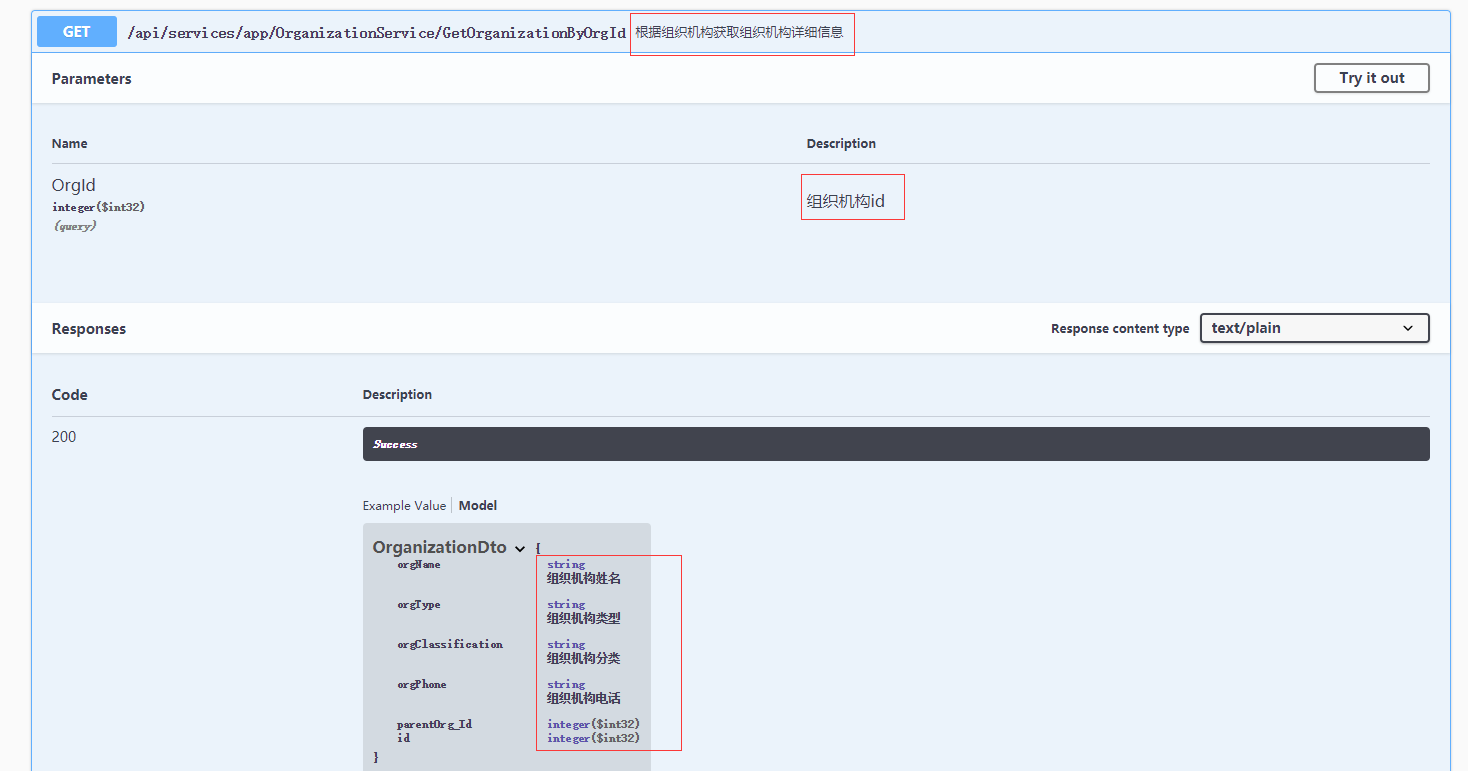Click the Success response description bar
This screenshot has width=1468, height=771.
[x=895, y=443]
